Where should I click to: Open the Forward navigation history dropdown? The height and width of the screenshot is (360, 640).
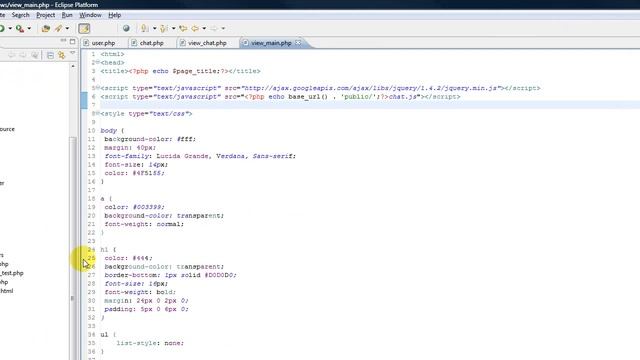[x=223, y=29]
